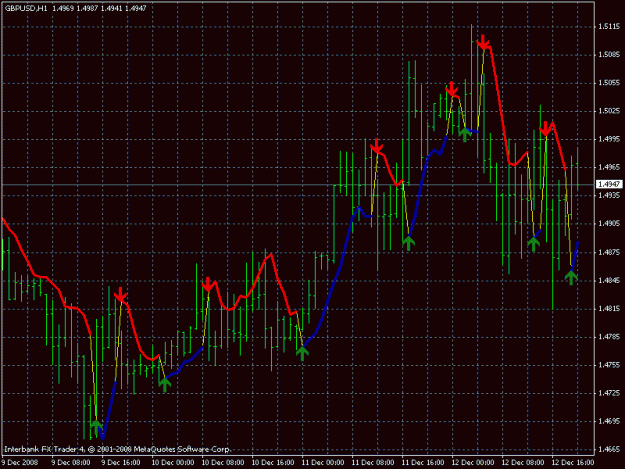Viewport: 625px width, 469px height.
Task: Select the green buy arrow above 11 Dec 16:00
Action: [x=408, y=243]
